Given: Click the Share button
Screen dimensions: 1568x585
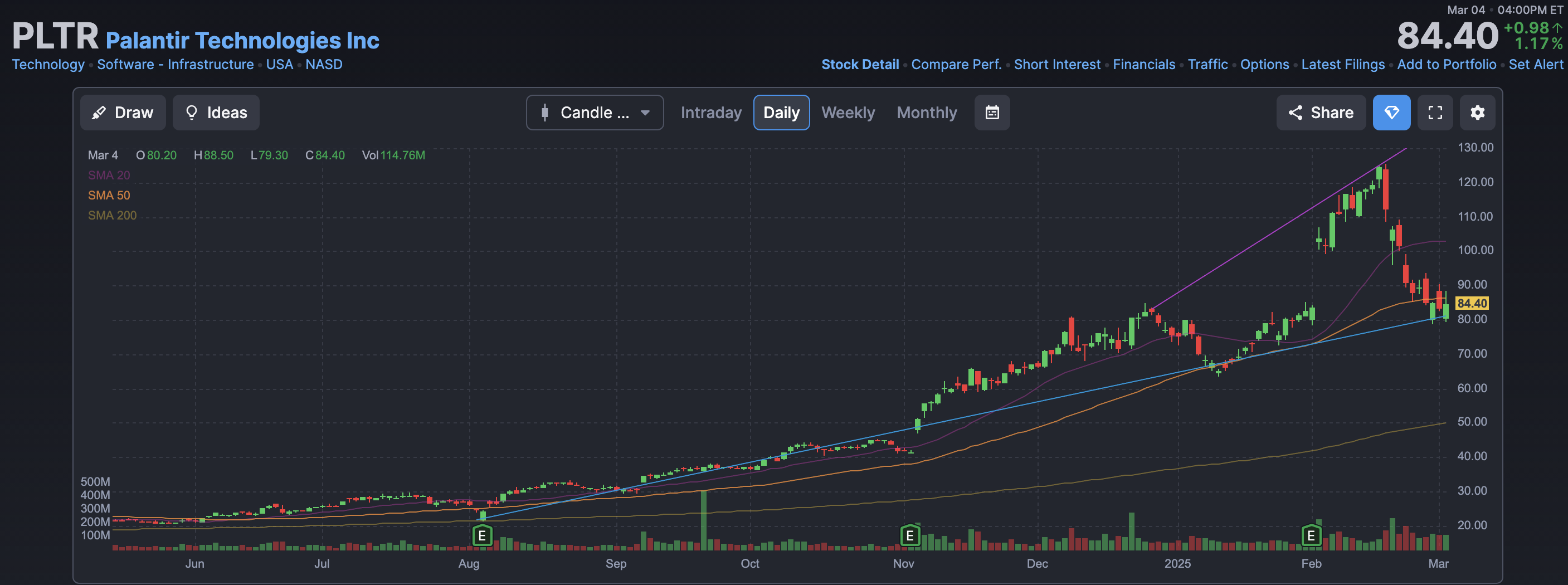Looking at the screenshot, I should (1321, 113).
